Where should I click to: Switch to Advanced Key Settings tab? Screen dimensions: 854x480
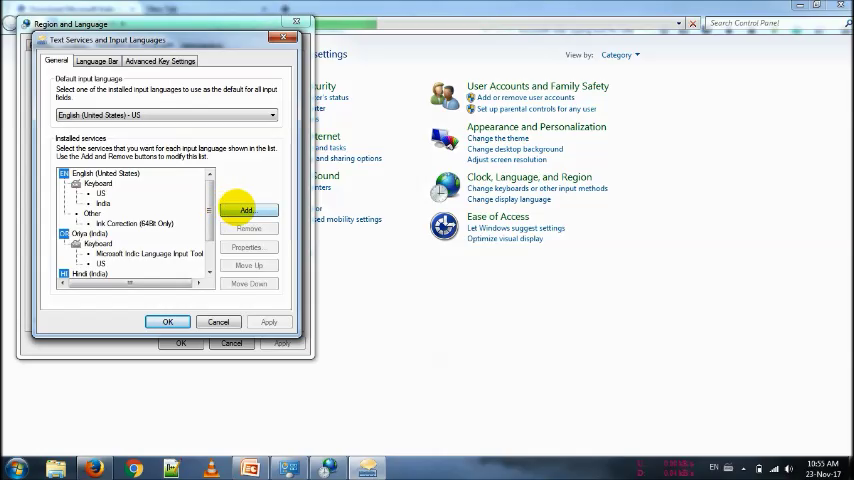[x=160, y=61]
